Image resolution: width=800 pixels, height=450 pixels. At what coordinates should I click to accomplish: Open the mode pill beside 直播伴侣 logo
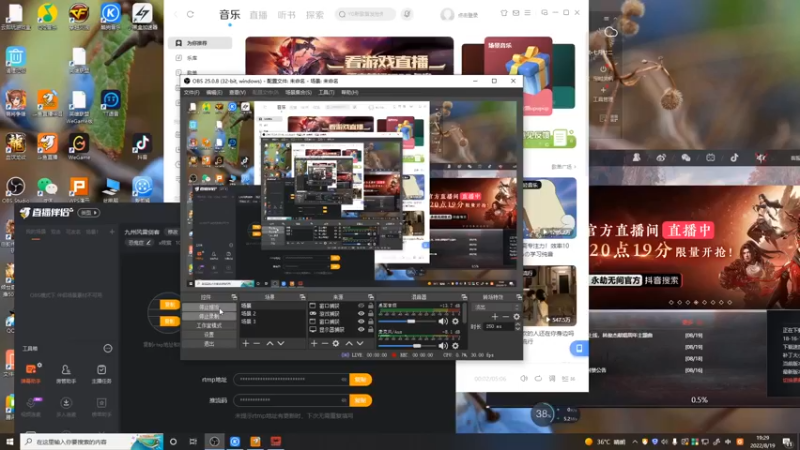pyautogui.click(x=88, y=213)
